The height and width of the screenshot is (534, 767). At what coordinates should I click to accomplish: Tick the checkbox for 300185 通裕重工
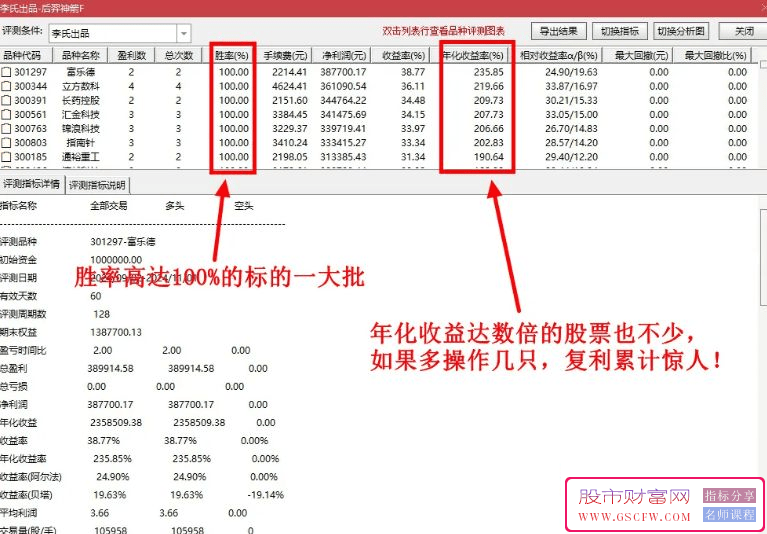click(x=5, y=157)
